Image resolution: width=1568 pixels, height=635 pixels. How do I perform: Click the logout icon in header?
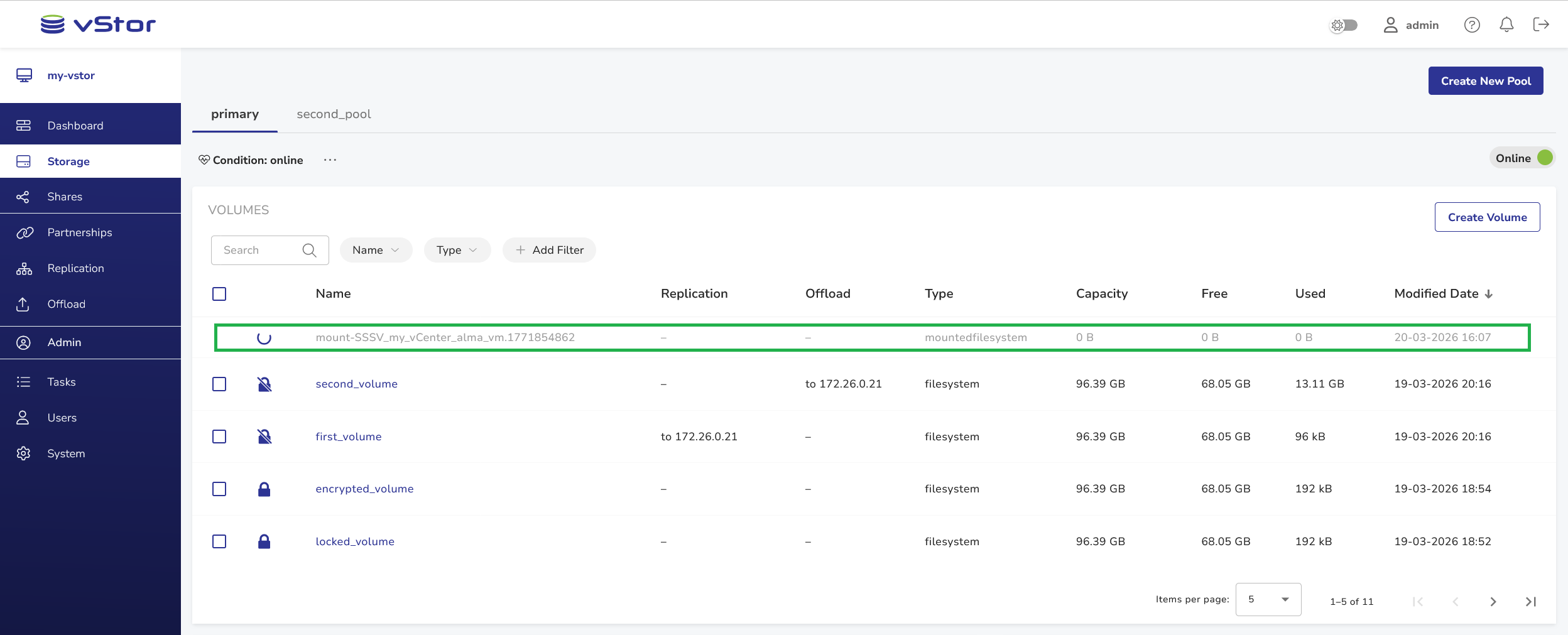pos(1540,24)
